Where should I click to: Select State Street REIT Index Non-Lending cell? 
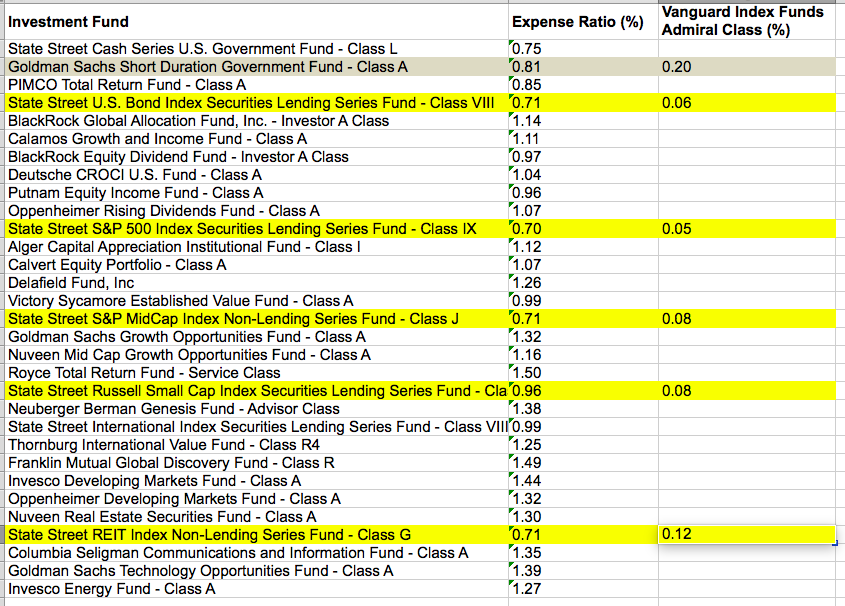click(257, 535)
